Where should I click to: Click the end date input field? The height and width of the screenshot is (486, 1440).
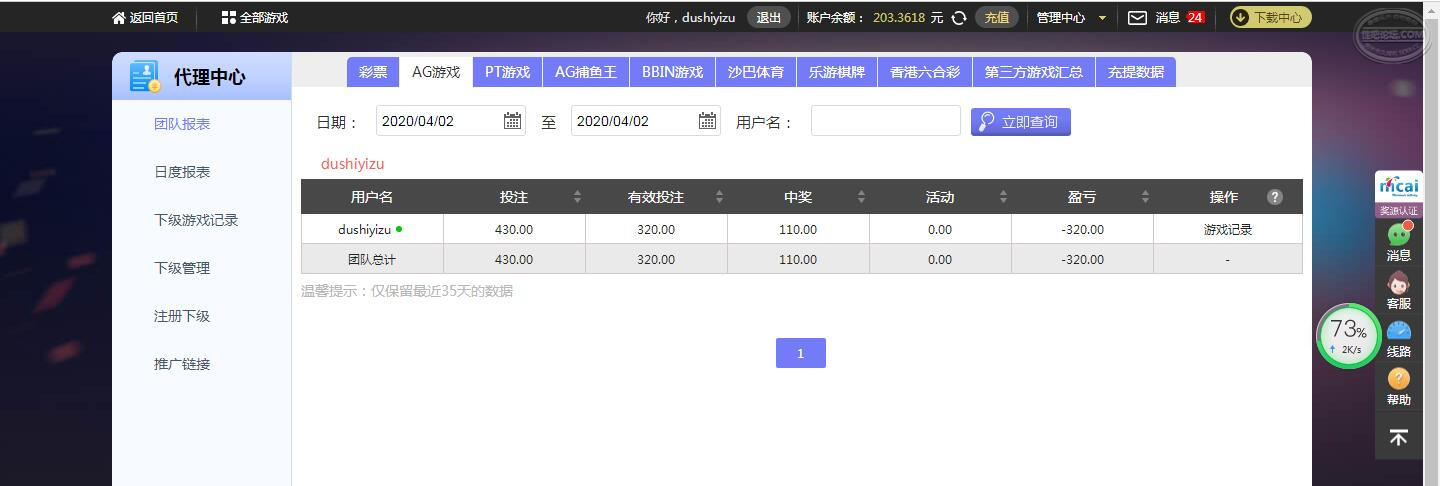pos(646,121)
